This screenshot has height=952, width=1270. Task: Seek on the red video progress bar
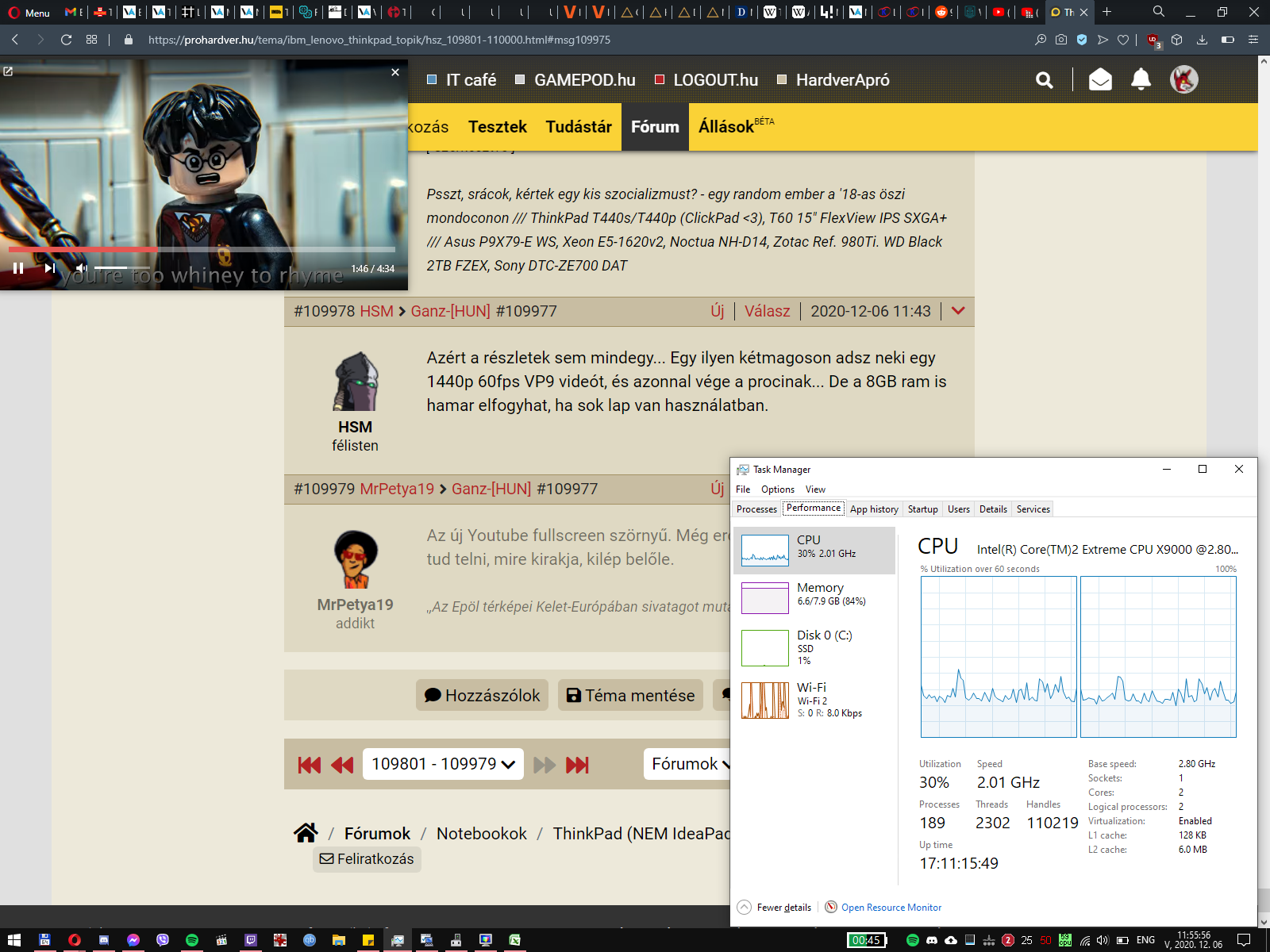[x=202, y=249]
